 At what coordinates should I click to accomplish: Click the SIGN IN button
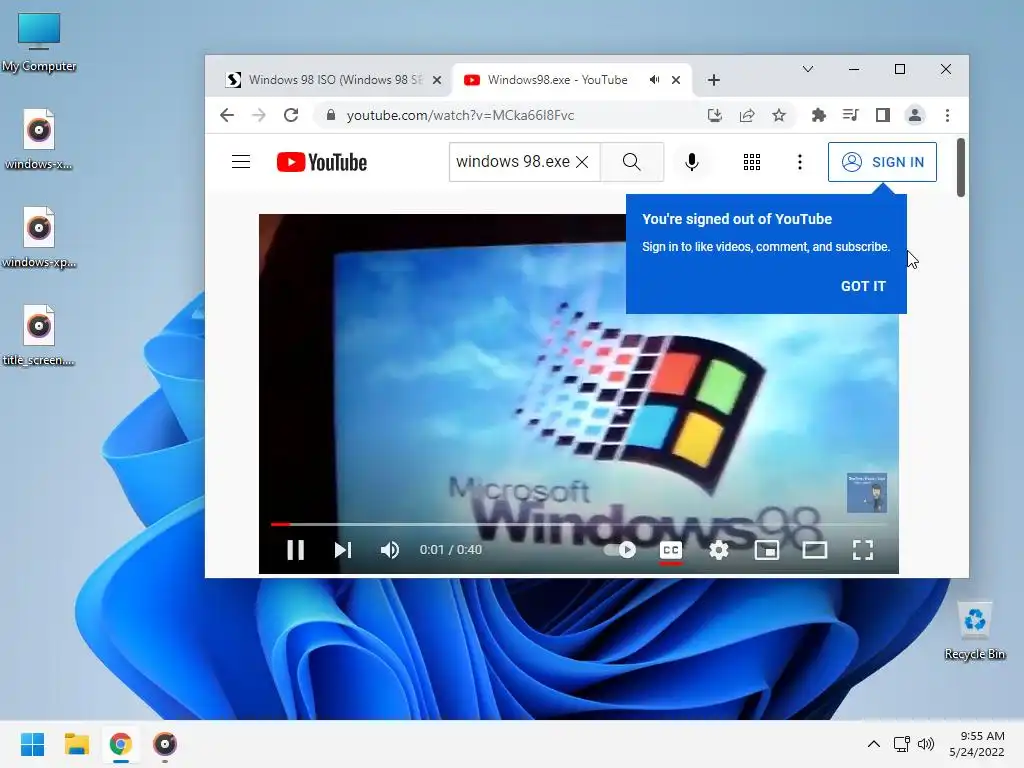pyautogui.click(x=882, y=162)
